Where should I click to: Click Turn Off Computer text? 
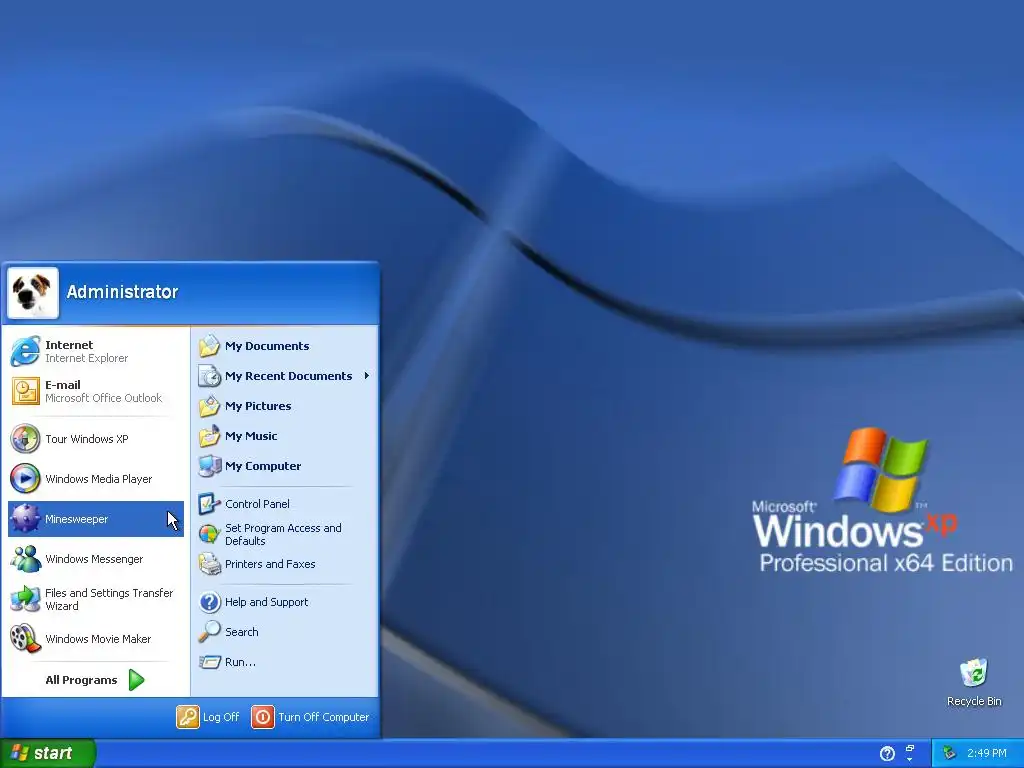[x=323, y=717]
